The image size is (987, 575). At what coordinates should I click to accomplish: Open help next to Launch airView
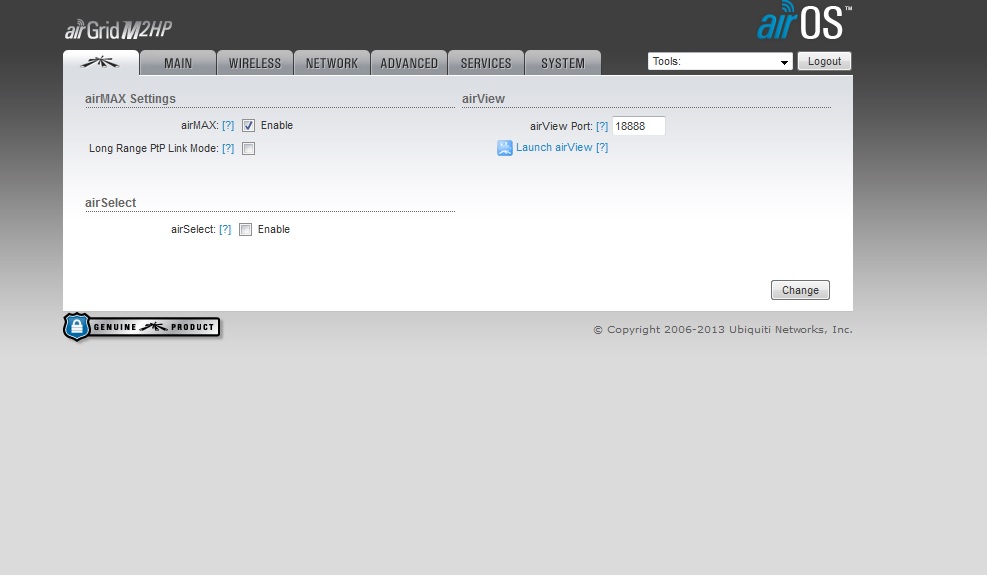pyautogui.click(x=602, y=147)
